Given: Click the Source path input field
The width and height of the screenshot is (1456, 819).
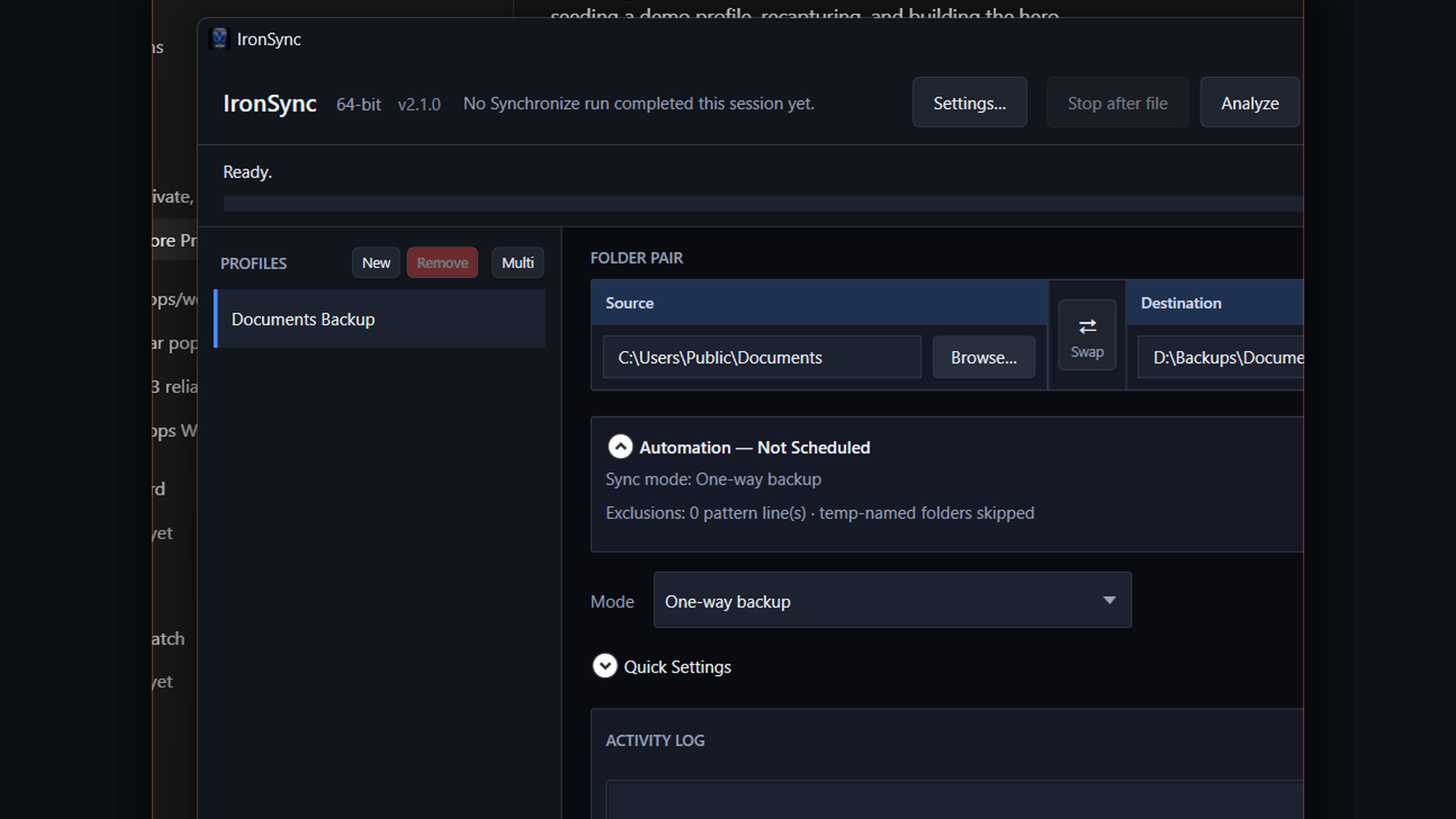Looking at the screenshot, I should click(761, 357).
